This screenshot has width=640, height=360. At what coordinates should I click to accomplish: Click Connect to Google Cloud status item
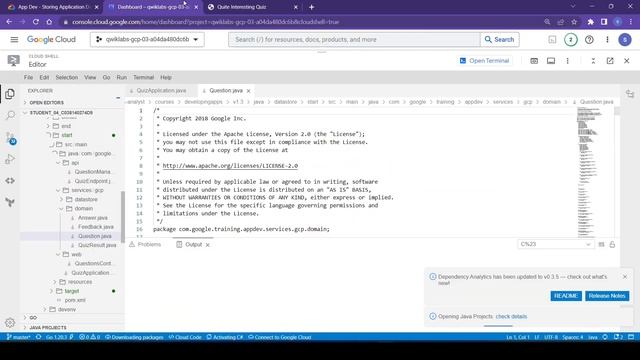tap(280, 337)
